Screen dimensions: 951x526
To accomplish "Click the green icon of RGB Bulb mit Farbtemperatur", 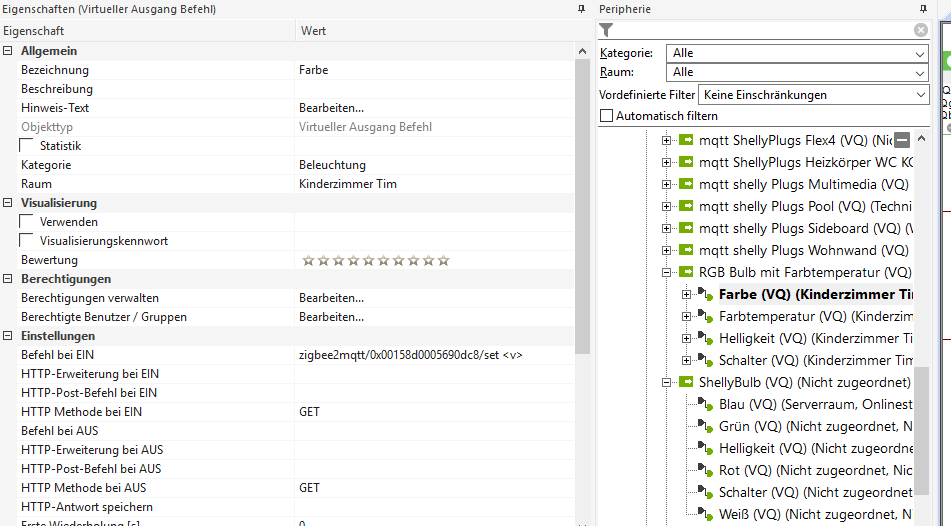I will [687, 272].
